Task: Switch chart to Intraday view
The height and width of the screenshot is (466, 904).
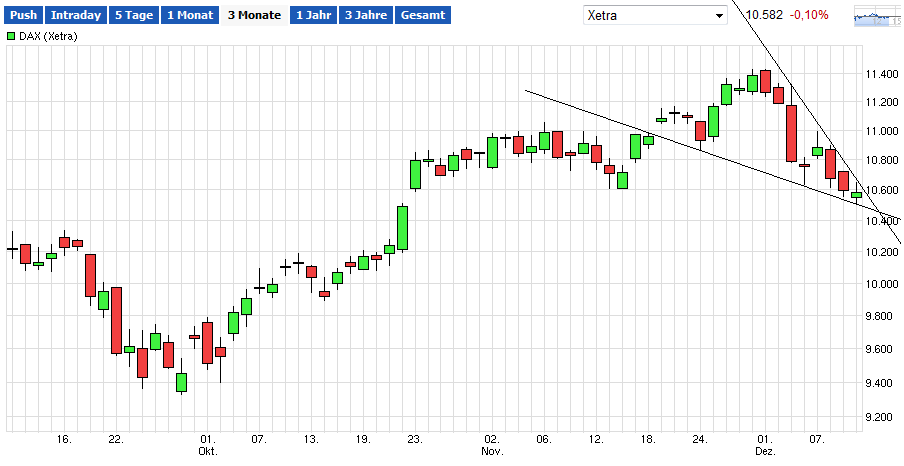Action: [76, 15]
